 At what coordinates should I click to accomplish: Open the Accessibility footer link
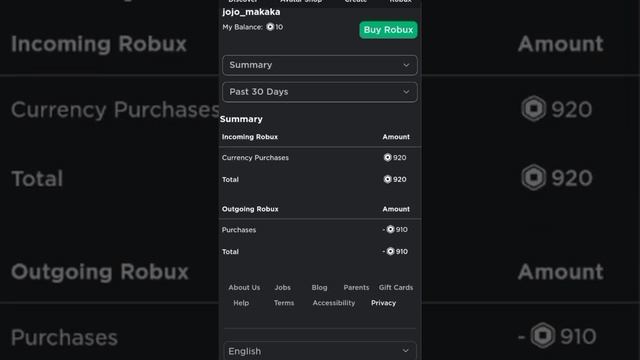pyautogui.click(x=333, y=303)
